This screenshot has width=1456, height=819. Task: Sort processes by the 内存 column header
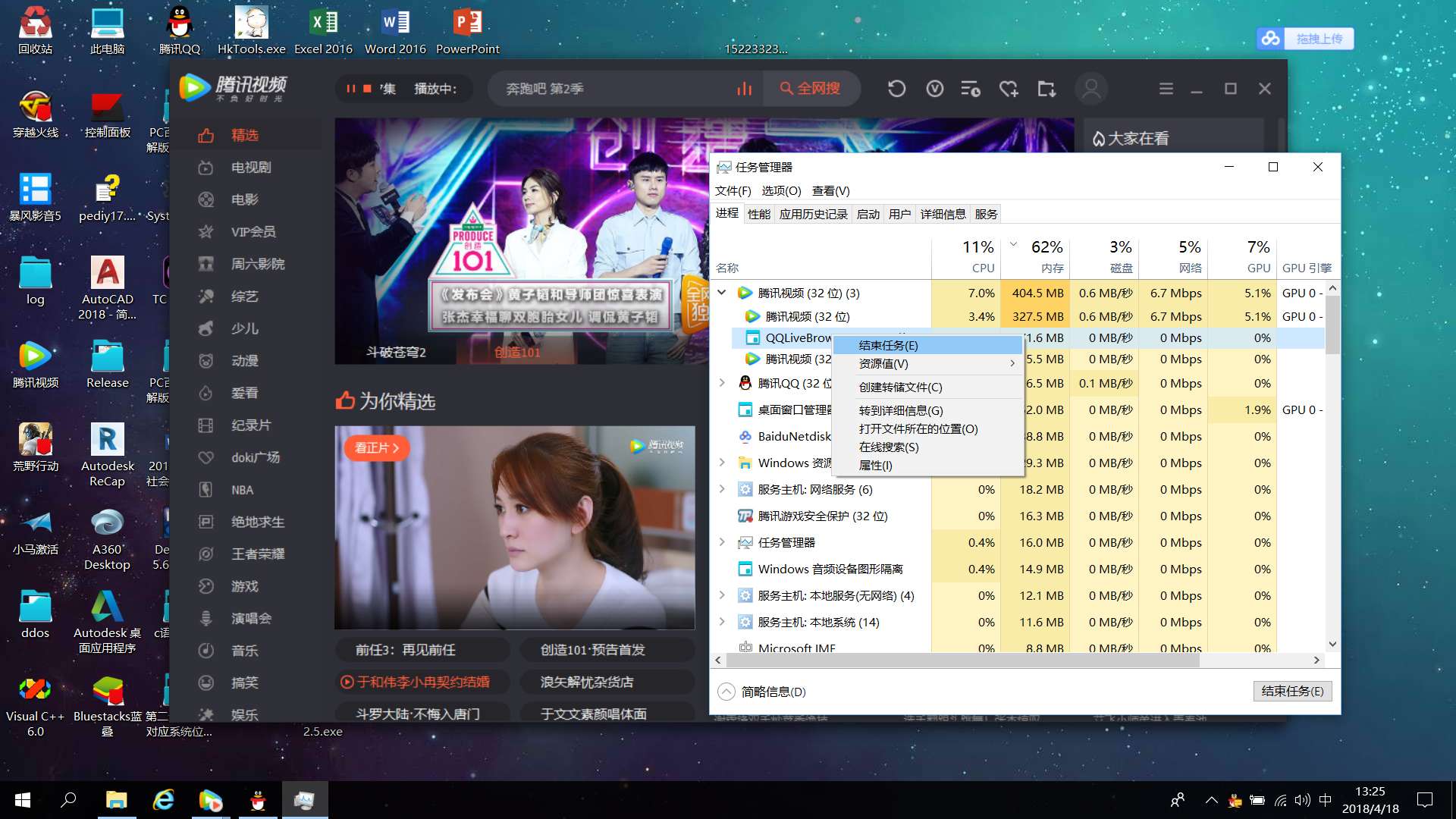point(1034,258)
